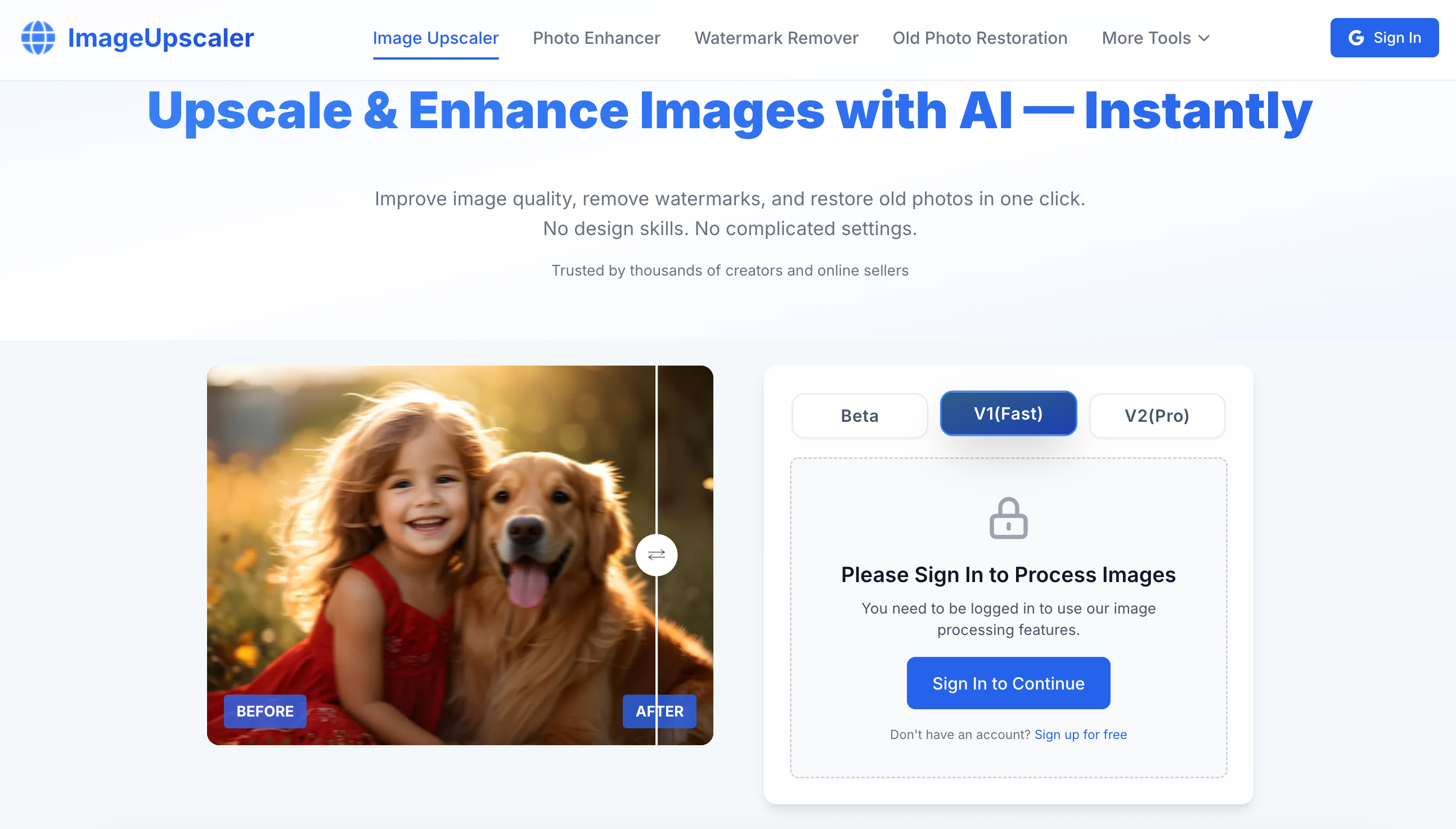This screenshot has width=1456, height=829.
Task: Click the Google icon in the Sign In button
Action: point(1356,38)
